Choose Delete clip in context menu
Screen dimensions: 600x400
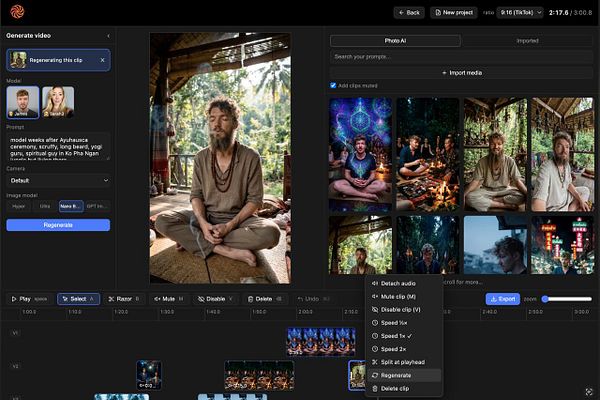(x=404, y=389)
